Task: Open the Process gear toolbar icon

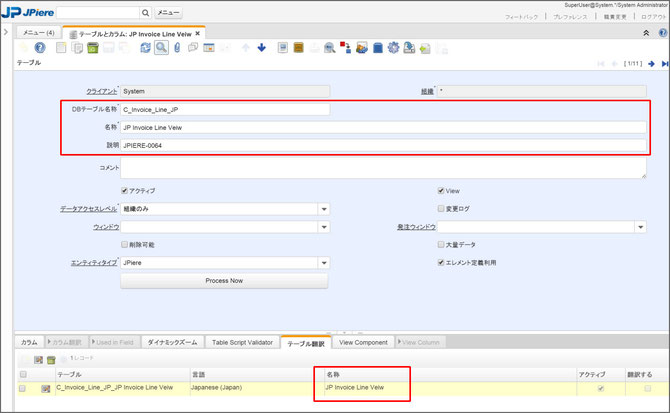Action: tap(393, 47)
